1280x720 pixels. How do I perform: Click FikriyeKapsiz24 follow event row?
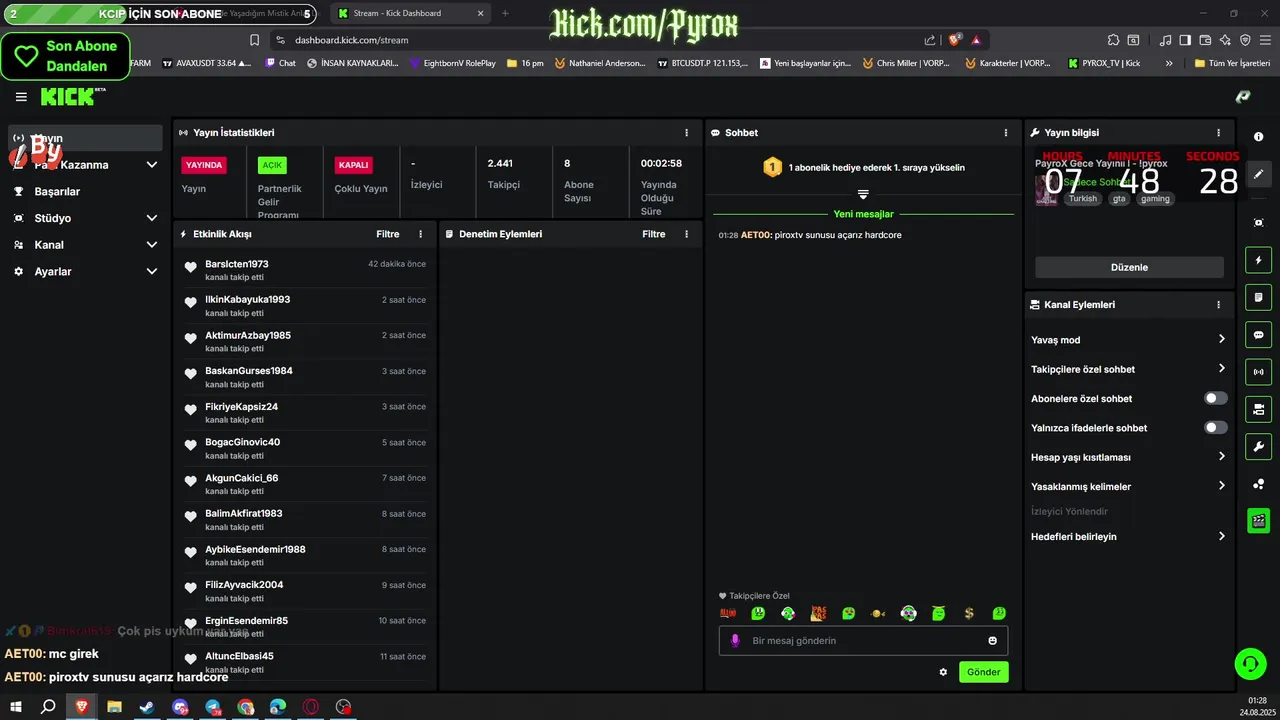point(305,413)
